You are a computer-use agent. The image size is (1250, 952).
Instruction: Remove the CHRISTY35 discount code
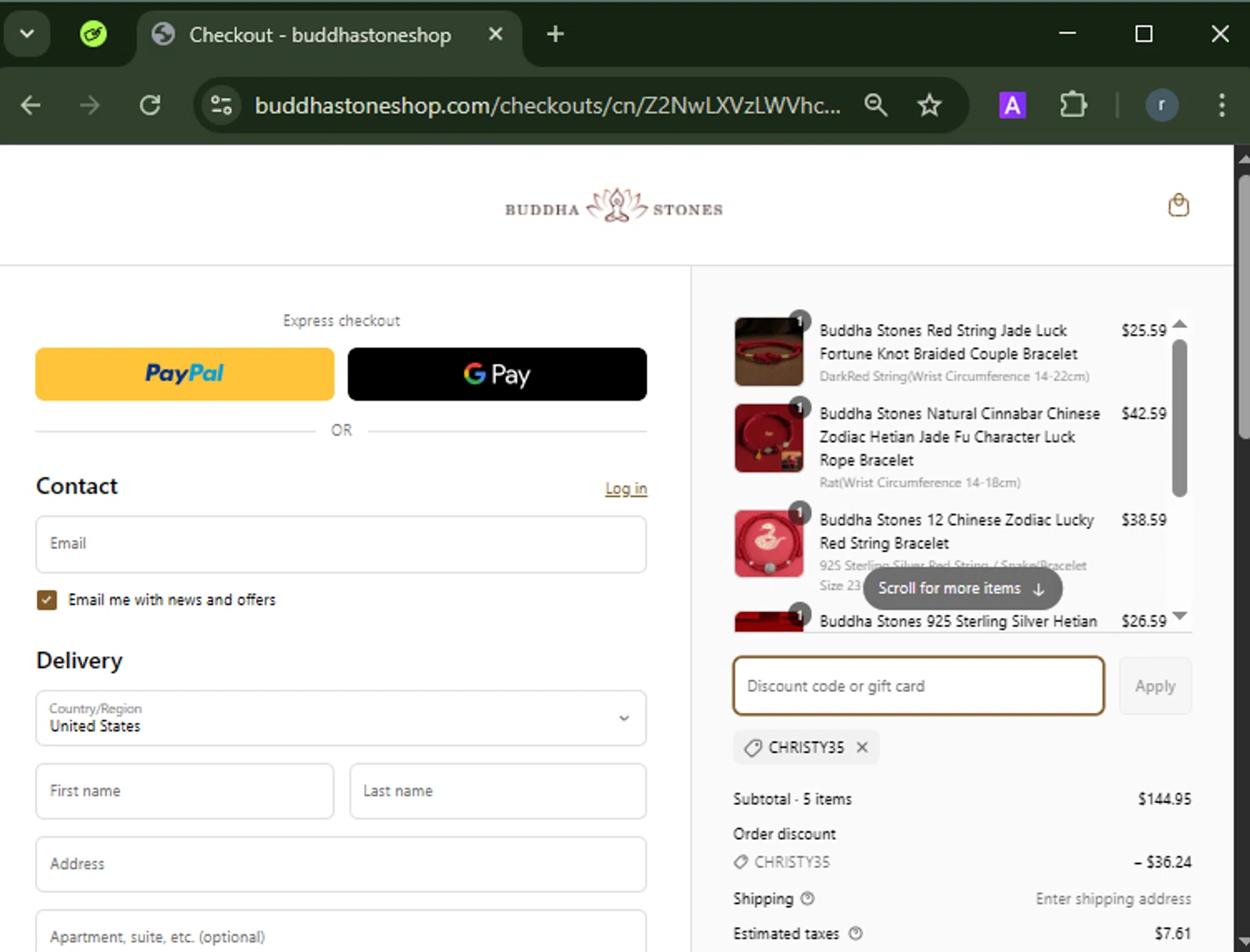pyautogui.click(x=862, y=747)
